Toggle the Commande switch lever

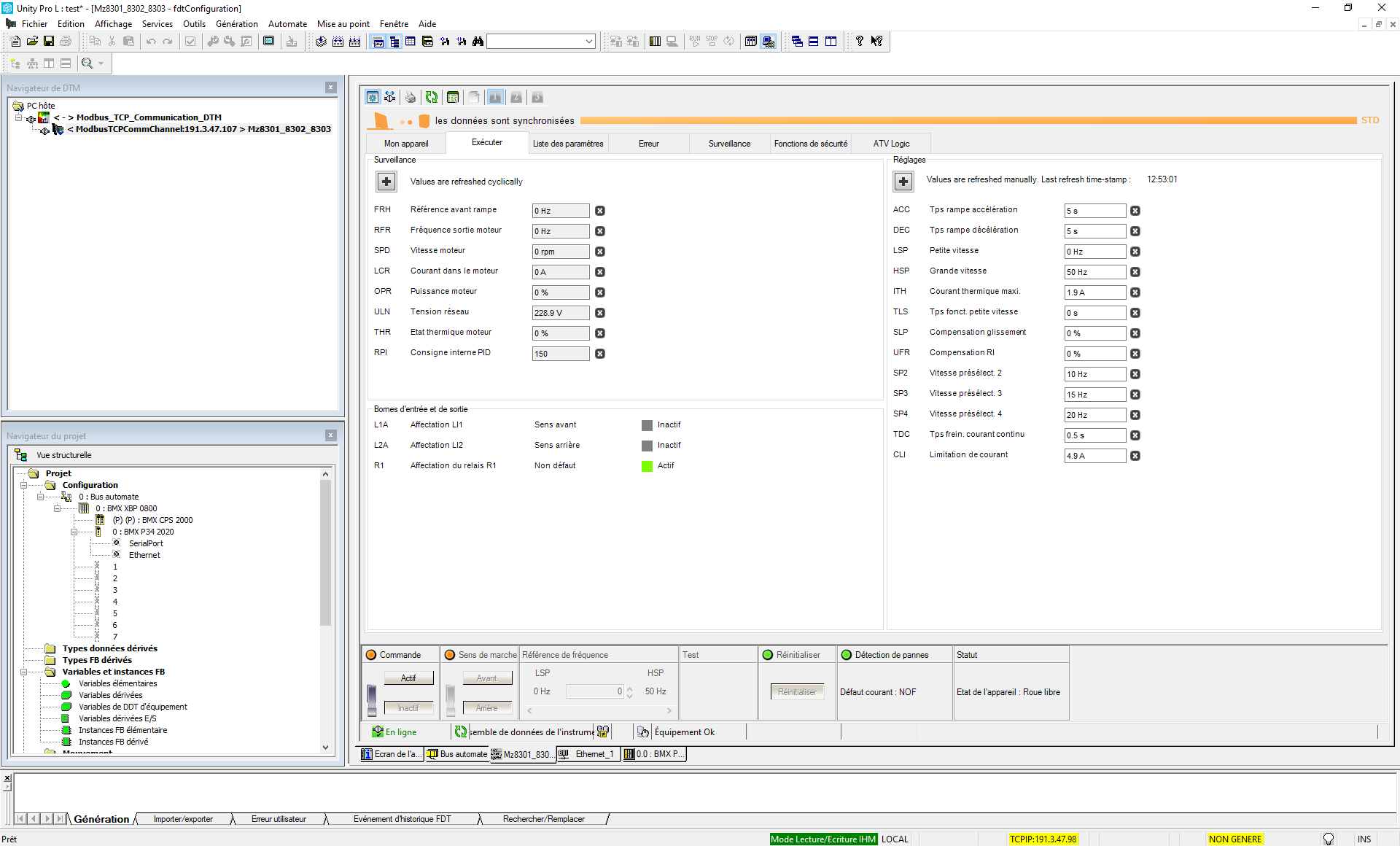372,699
